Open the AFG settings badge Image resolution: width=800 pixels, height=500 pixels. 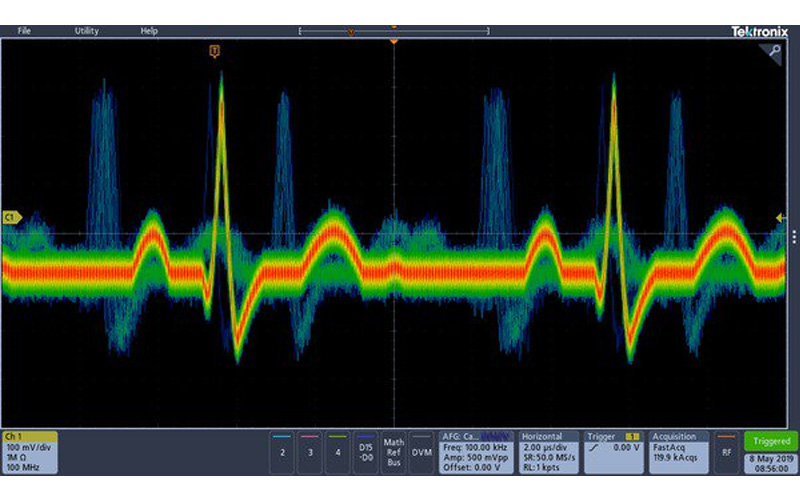coord(476,452)
